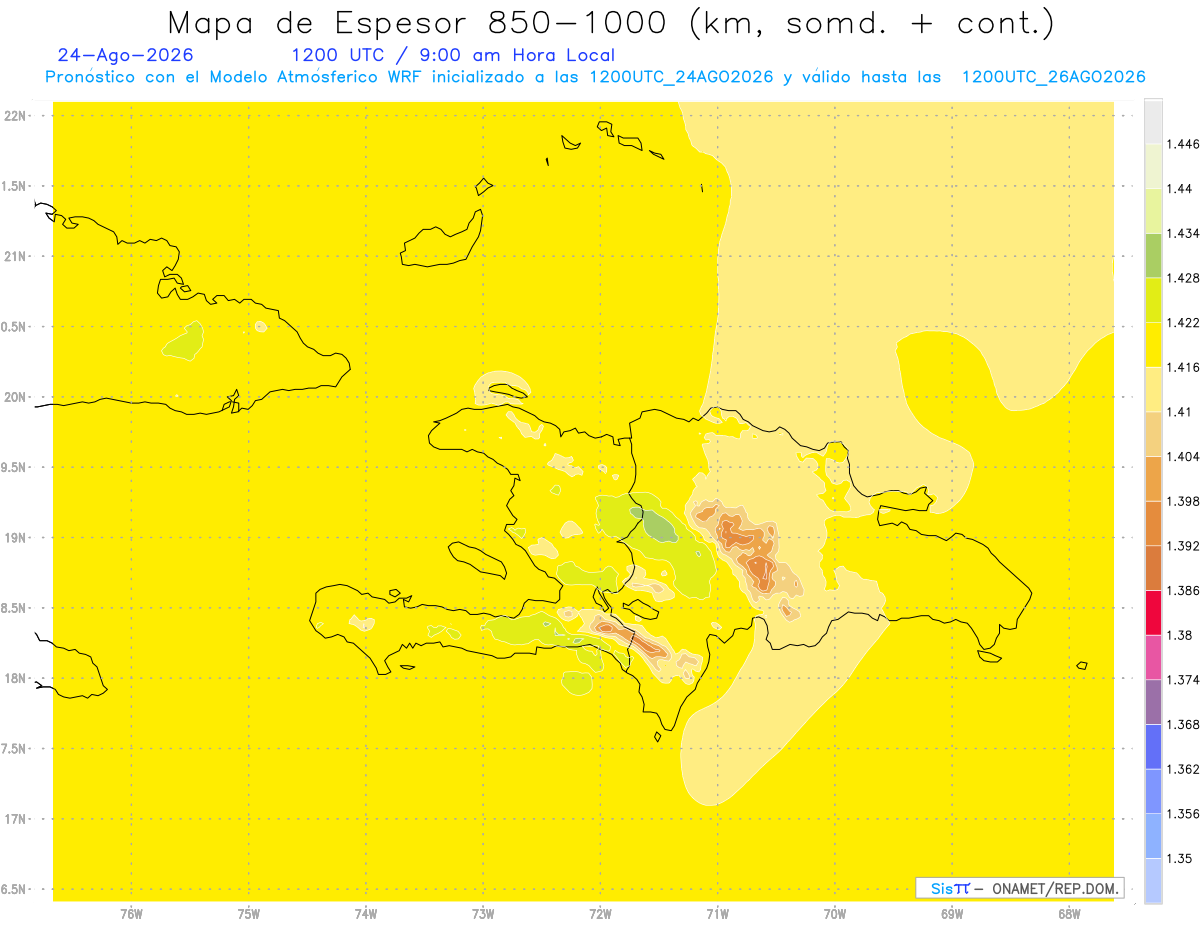
Task: Click the legend value '1.38'
Action: coord(1180,635)
